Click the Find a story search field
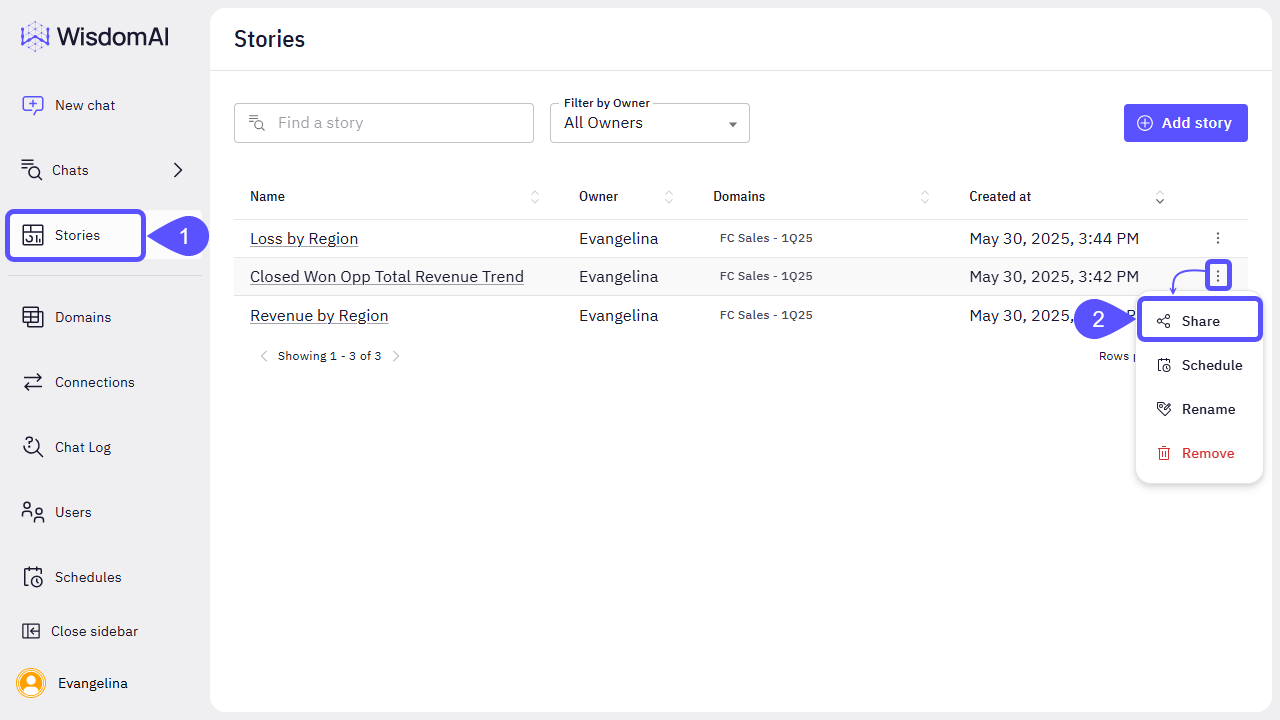1280x720 pixels. click(x=384, y=123)
